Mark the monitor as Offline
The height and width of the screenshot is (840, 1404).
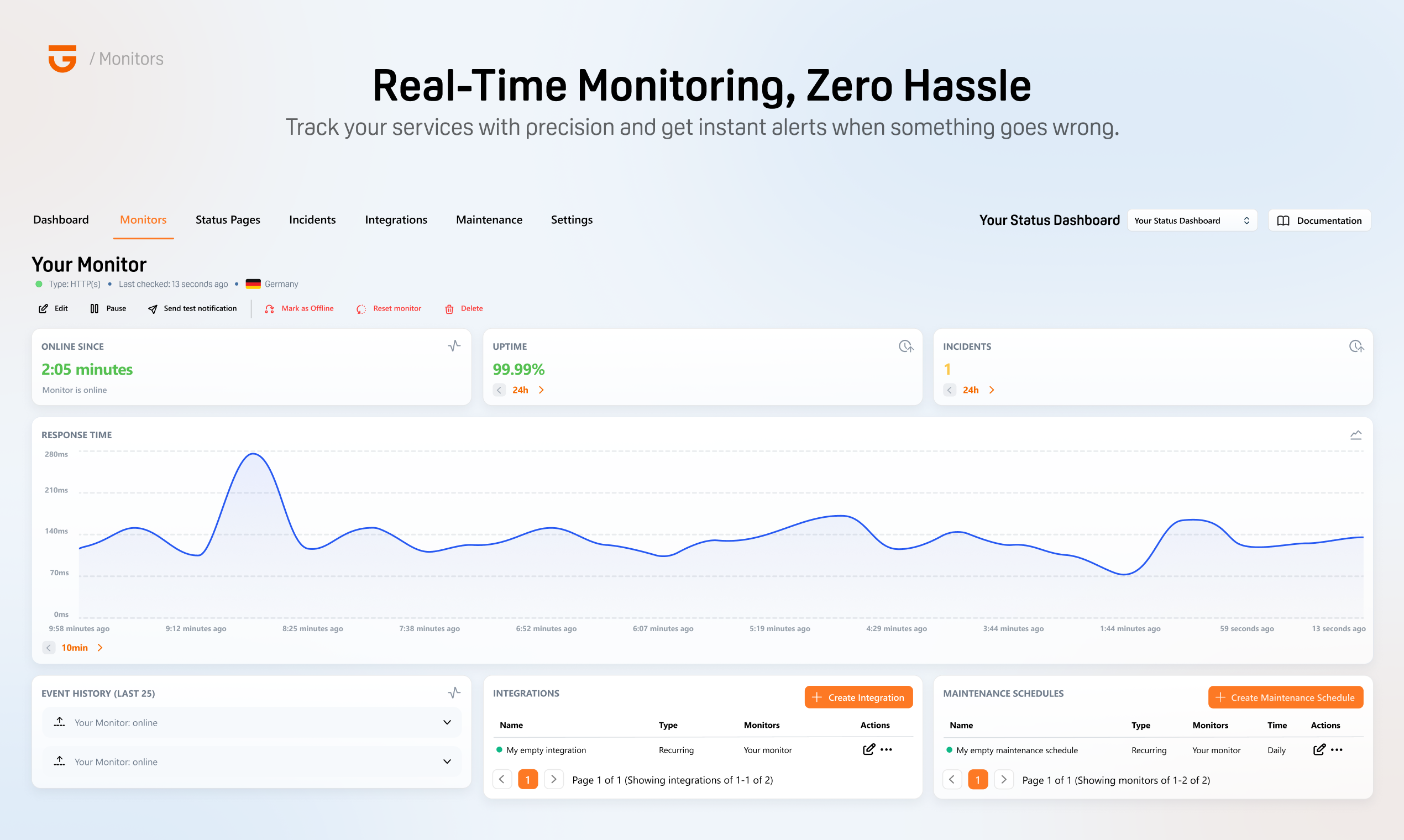point(299,308)
